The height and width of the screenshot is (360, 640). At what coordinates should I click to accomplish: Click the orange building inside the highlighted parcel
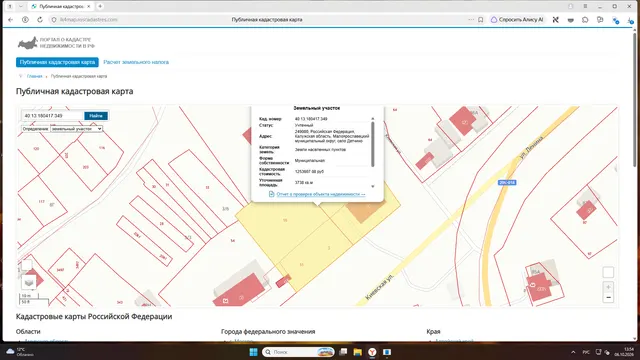click(364, 210)
